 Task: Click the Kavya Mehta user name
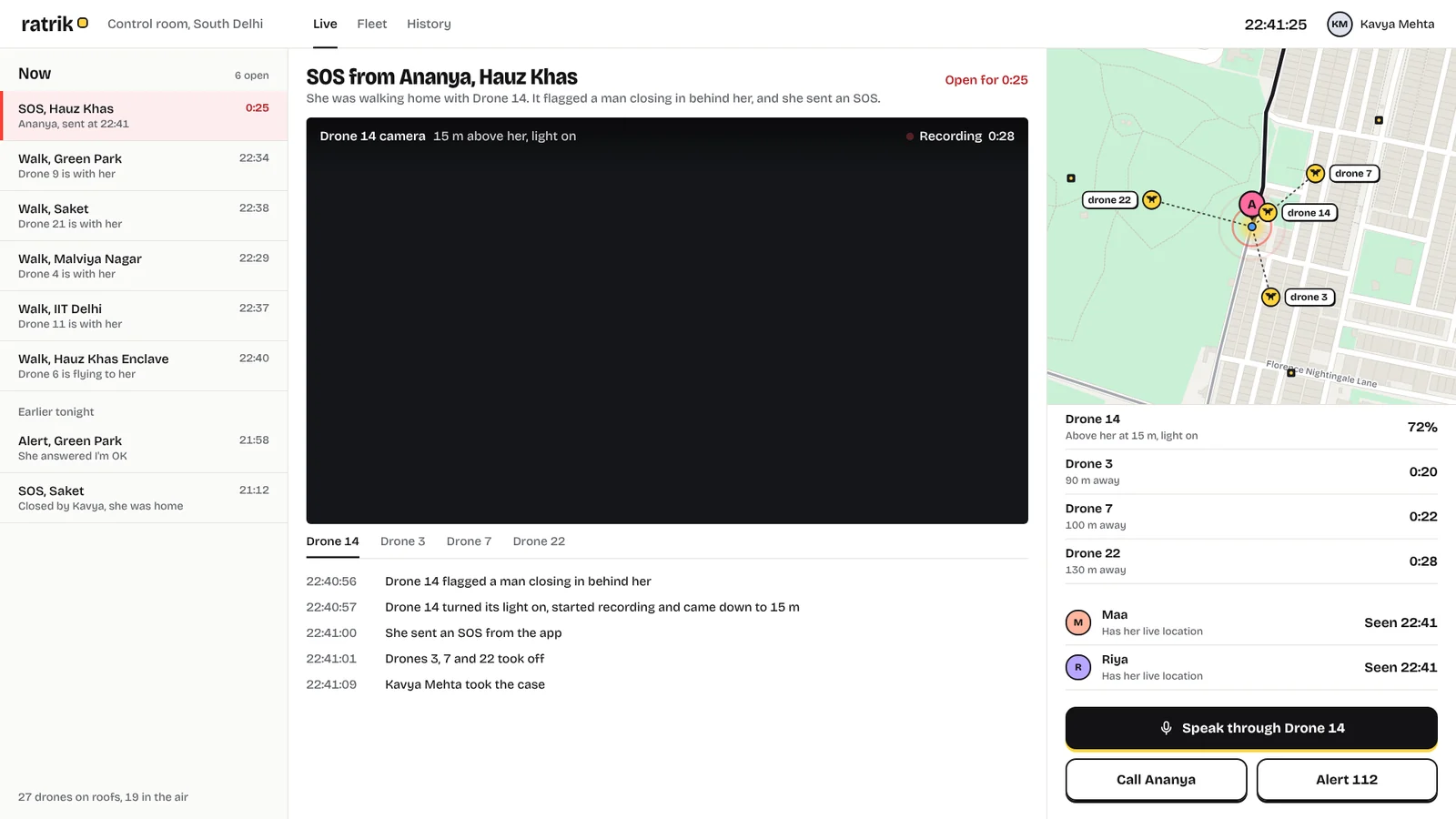click(1397, 25)
